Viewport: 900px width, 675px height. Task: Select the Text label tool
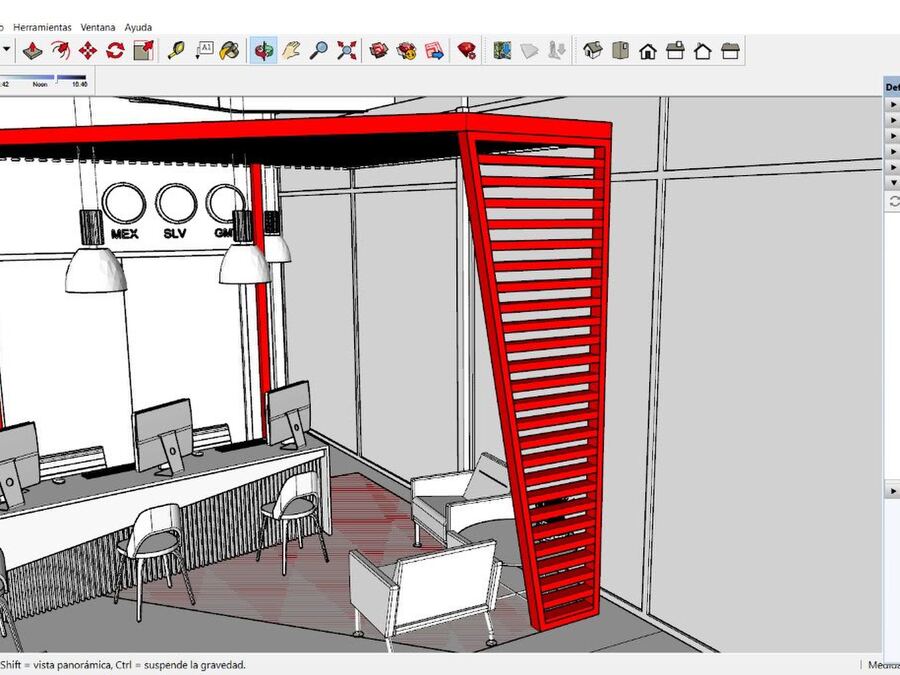tap(204, 51)
